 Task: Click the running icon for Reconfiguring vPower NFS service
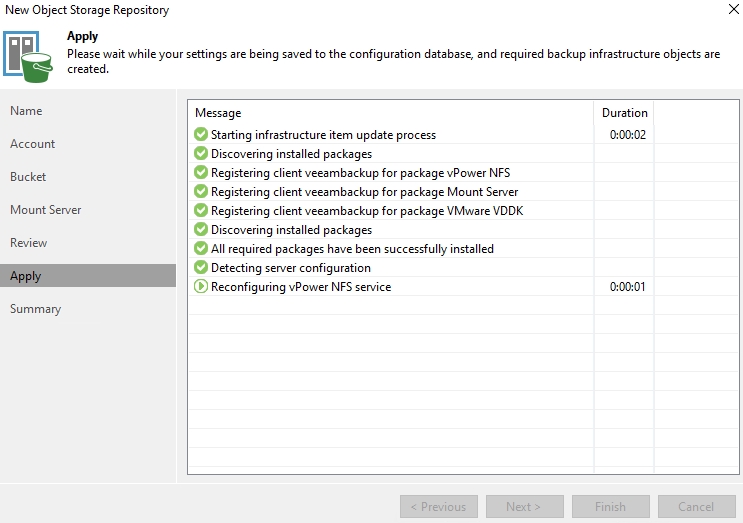(x=201, y=287)
